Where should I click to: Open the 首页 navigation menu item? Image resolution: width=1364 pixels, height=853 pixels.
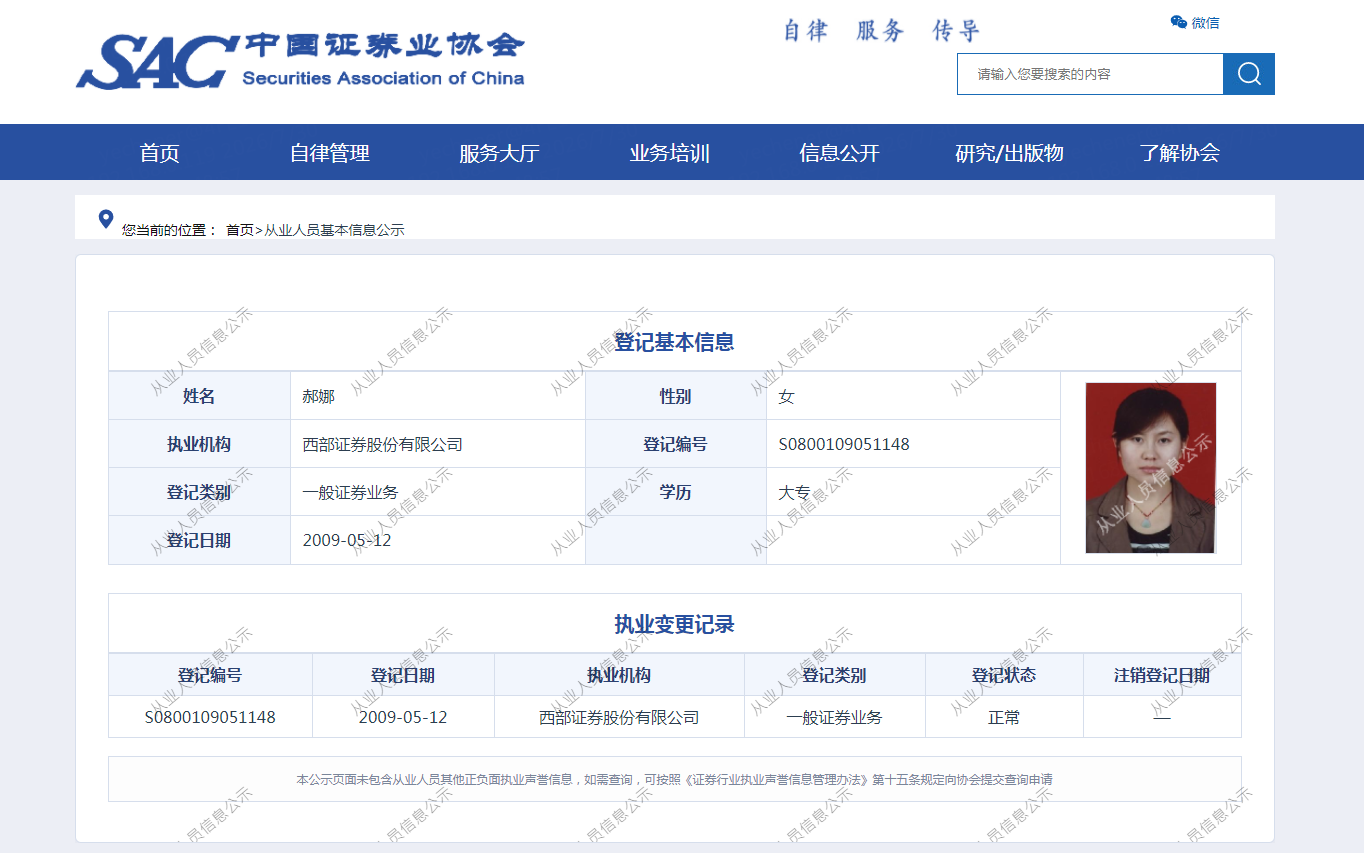(x=160, y=153)
